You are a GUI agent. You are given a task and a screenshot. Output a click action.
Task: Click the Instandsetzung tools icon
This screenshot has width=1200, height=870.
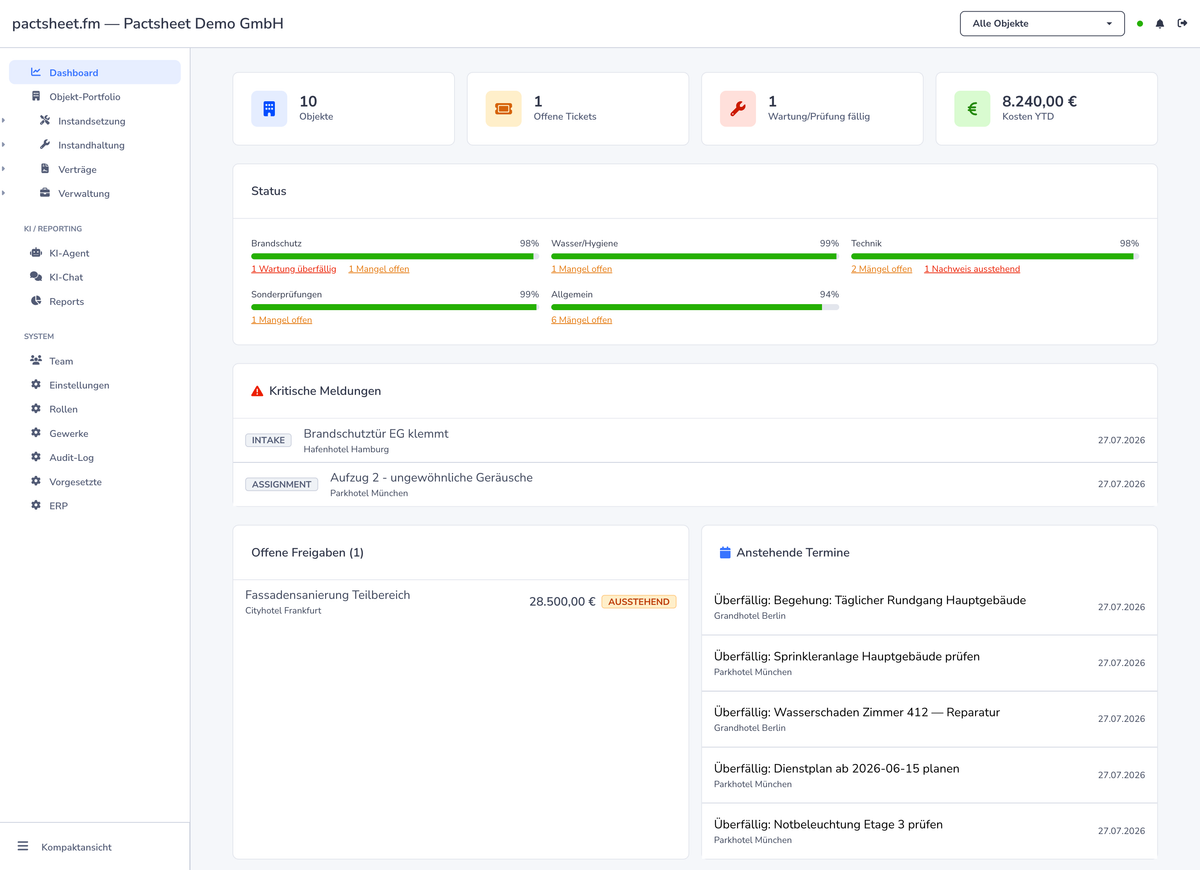45,121
